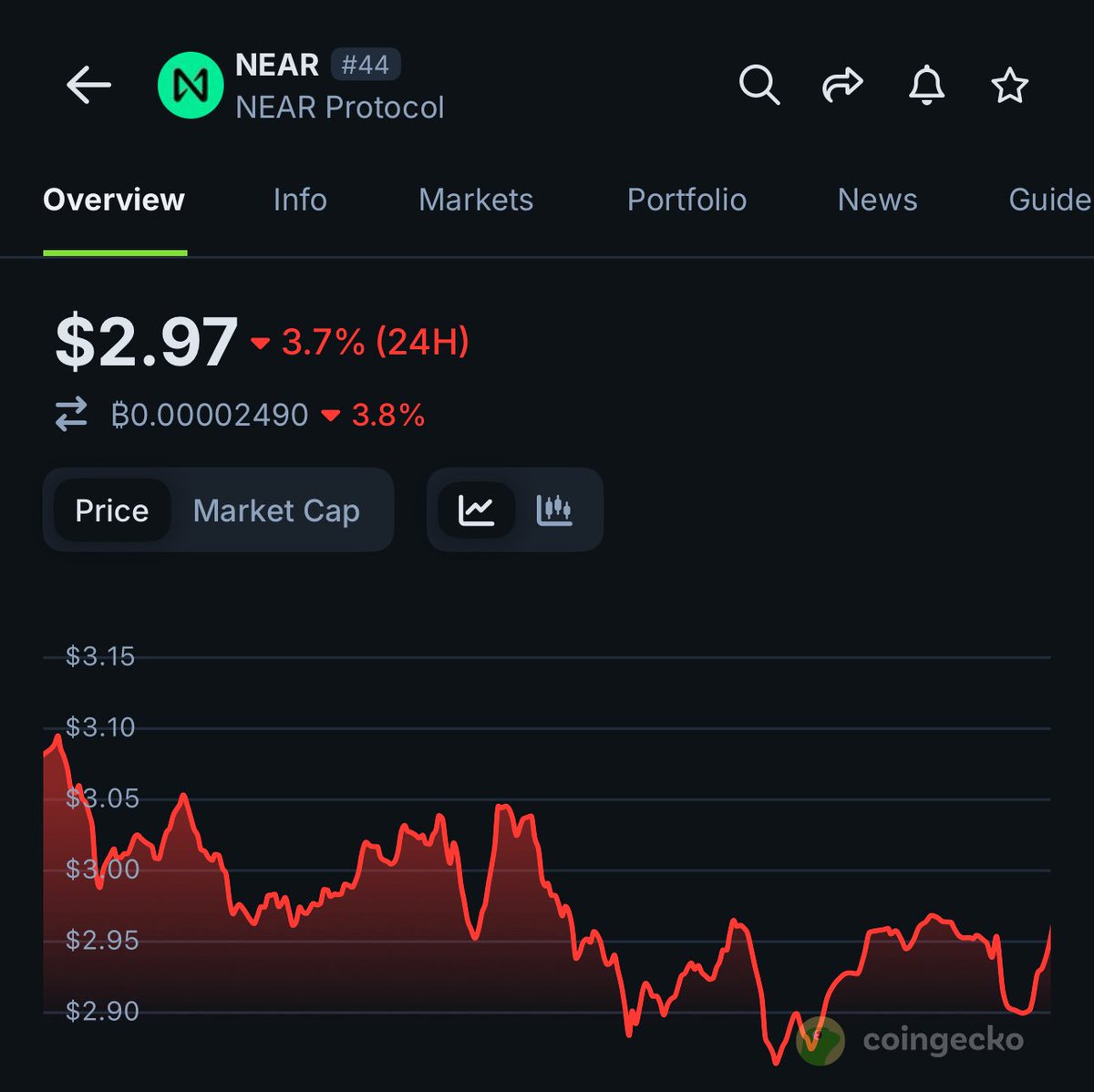Tap the NEAR Protocol logo icon
Viewport: 1094px width, 1092px height.
tap(191, 86)
